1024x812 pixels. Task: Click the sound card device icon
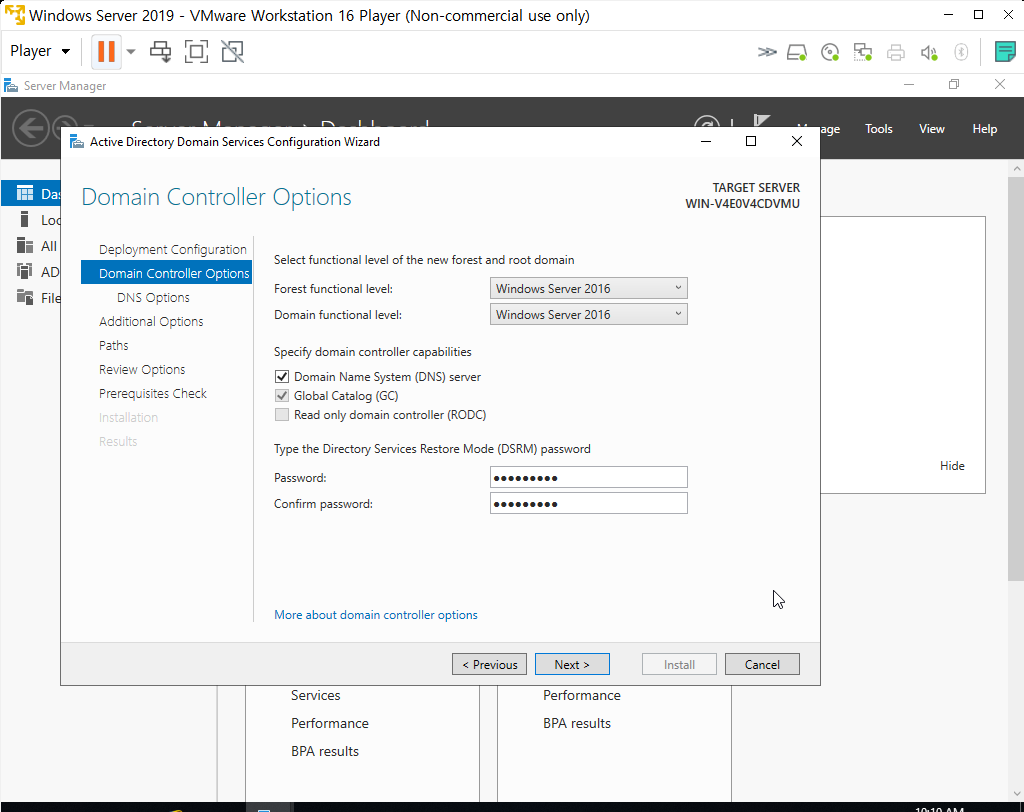click(929, 52)
